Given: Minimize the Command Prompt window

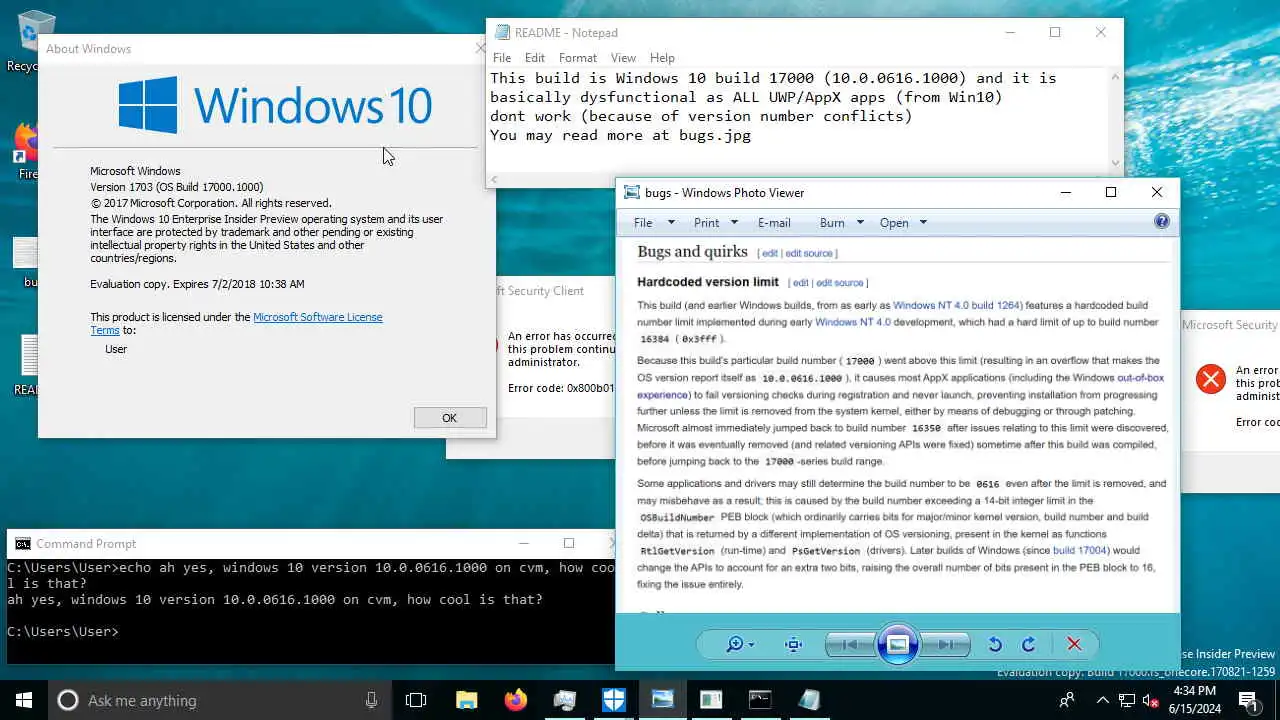Looking at the screenshot, I should coord(523,543).
